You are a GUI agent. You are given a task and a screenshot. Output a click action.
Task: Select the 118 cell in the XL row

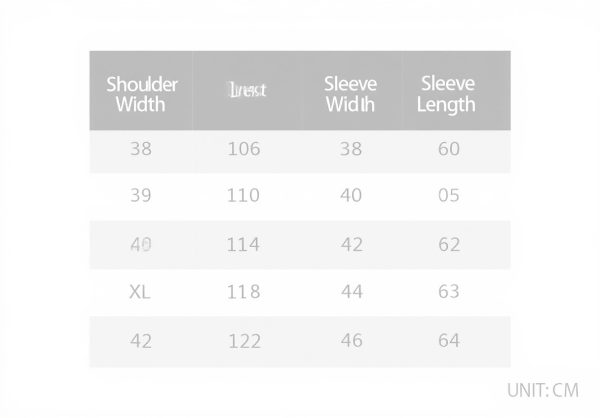[x=243, y=292]
